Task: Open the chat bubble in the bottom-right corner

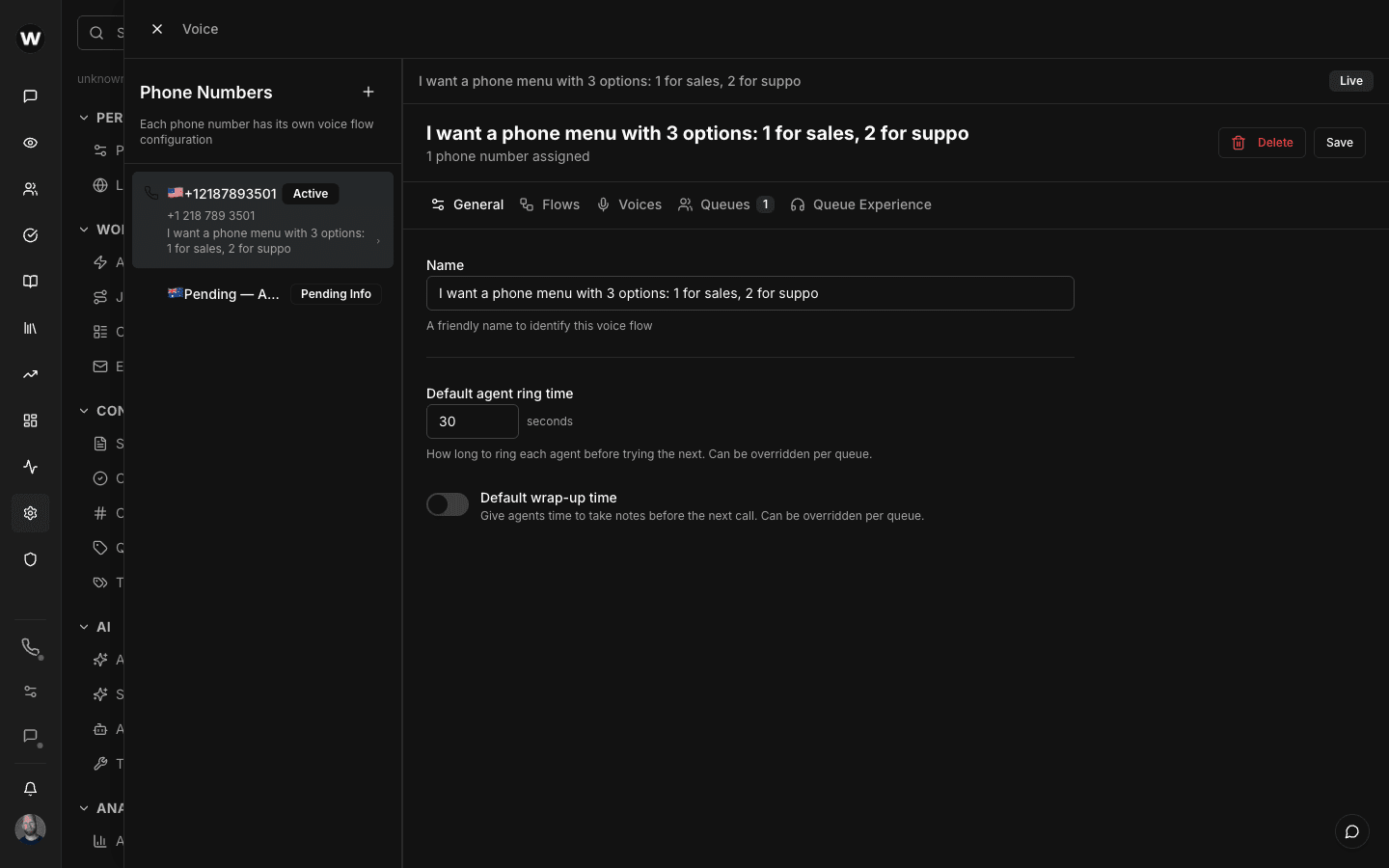Action: tap(1351, 831)
